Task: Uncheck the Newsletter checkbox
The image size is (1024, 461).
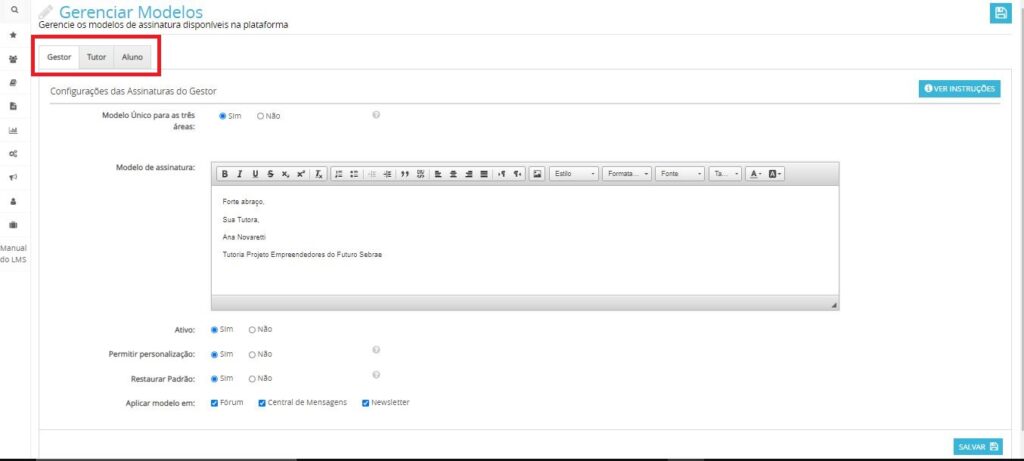Action: (366, 403)
